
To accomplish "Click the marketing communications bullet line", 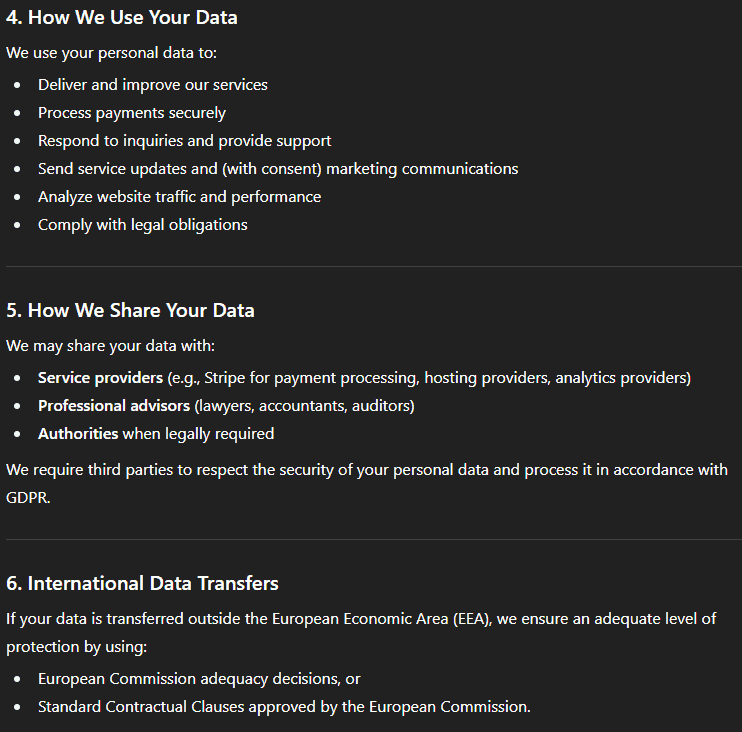I will pyautogui.click(x=278, y=168).
